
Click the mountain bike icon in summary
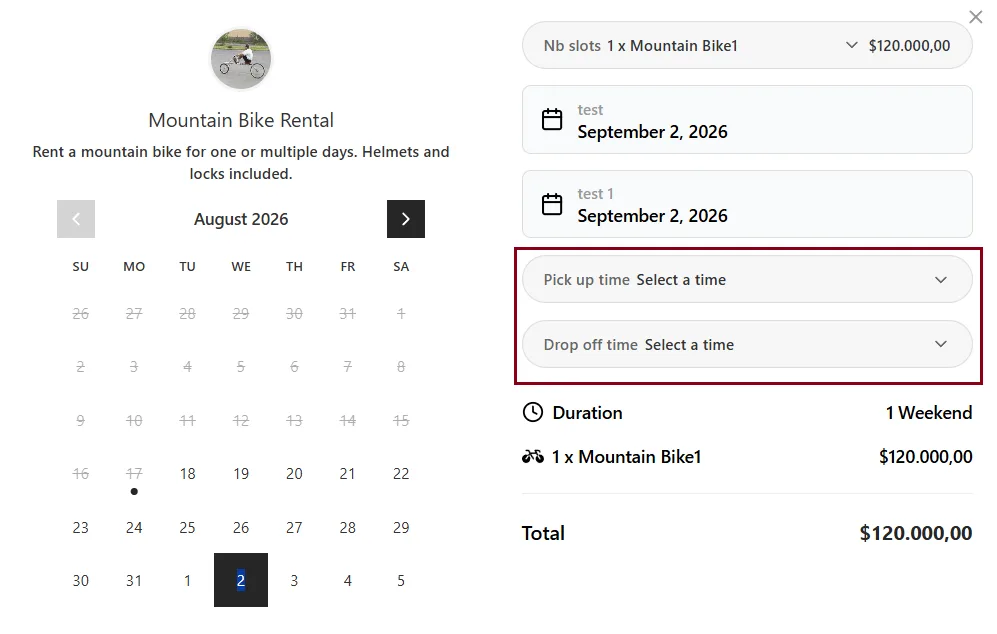[x=533, y=457]
